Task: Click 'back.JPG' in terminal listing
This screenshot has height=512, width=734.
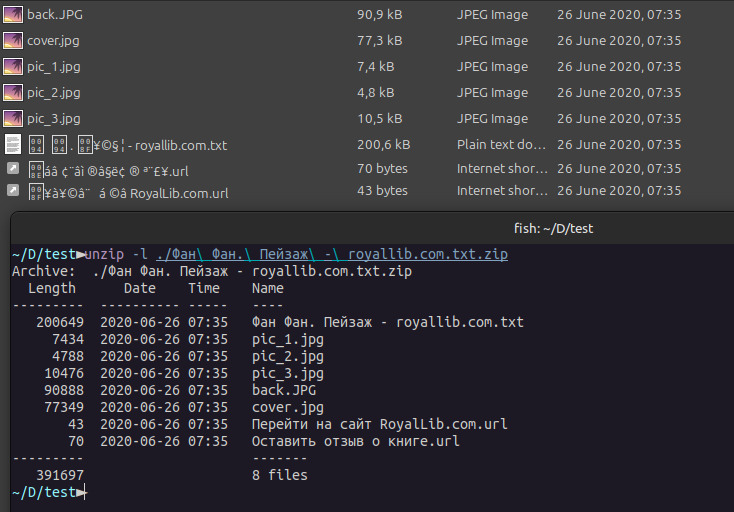Action: (x=284, y=390)
